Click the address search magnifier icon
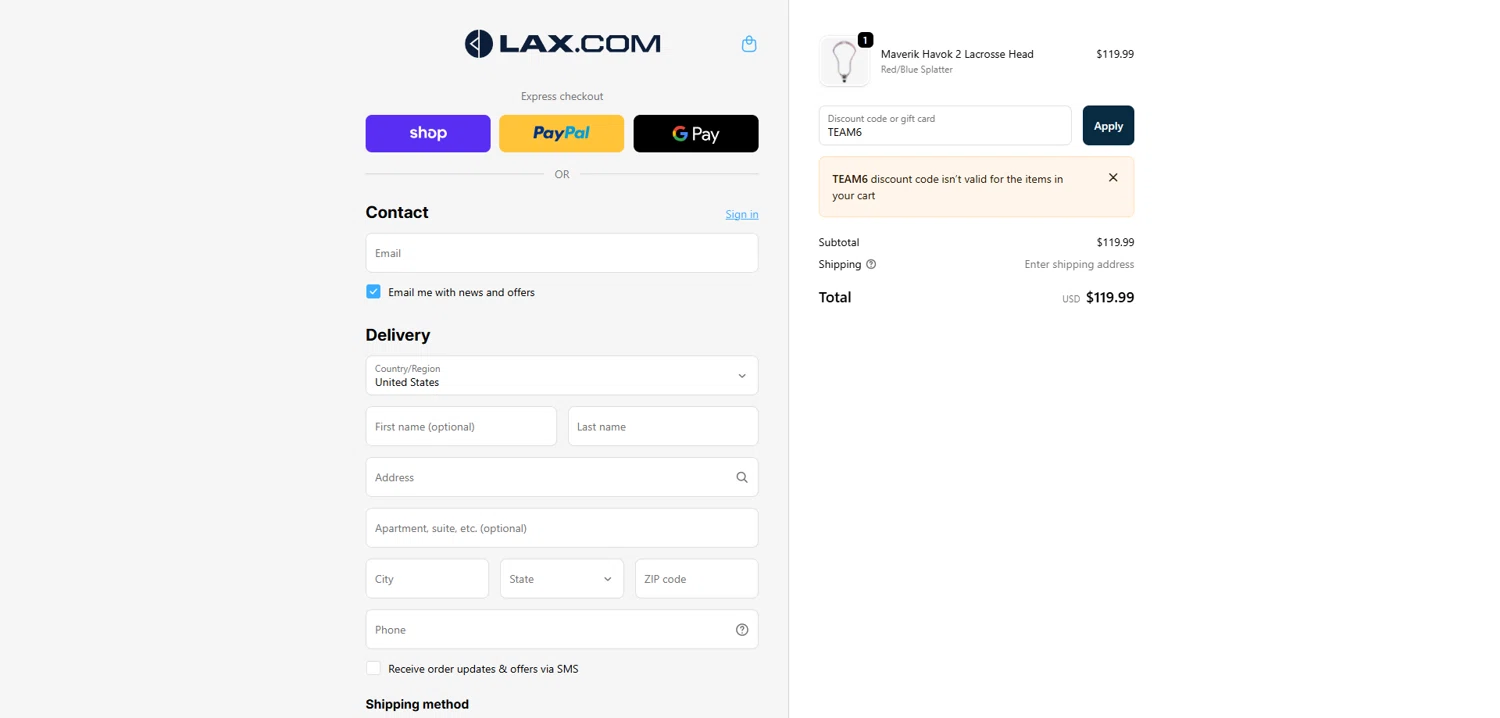Screen dimensions: 1500x718 click(742, 477)
